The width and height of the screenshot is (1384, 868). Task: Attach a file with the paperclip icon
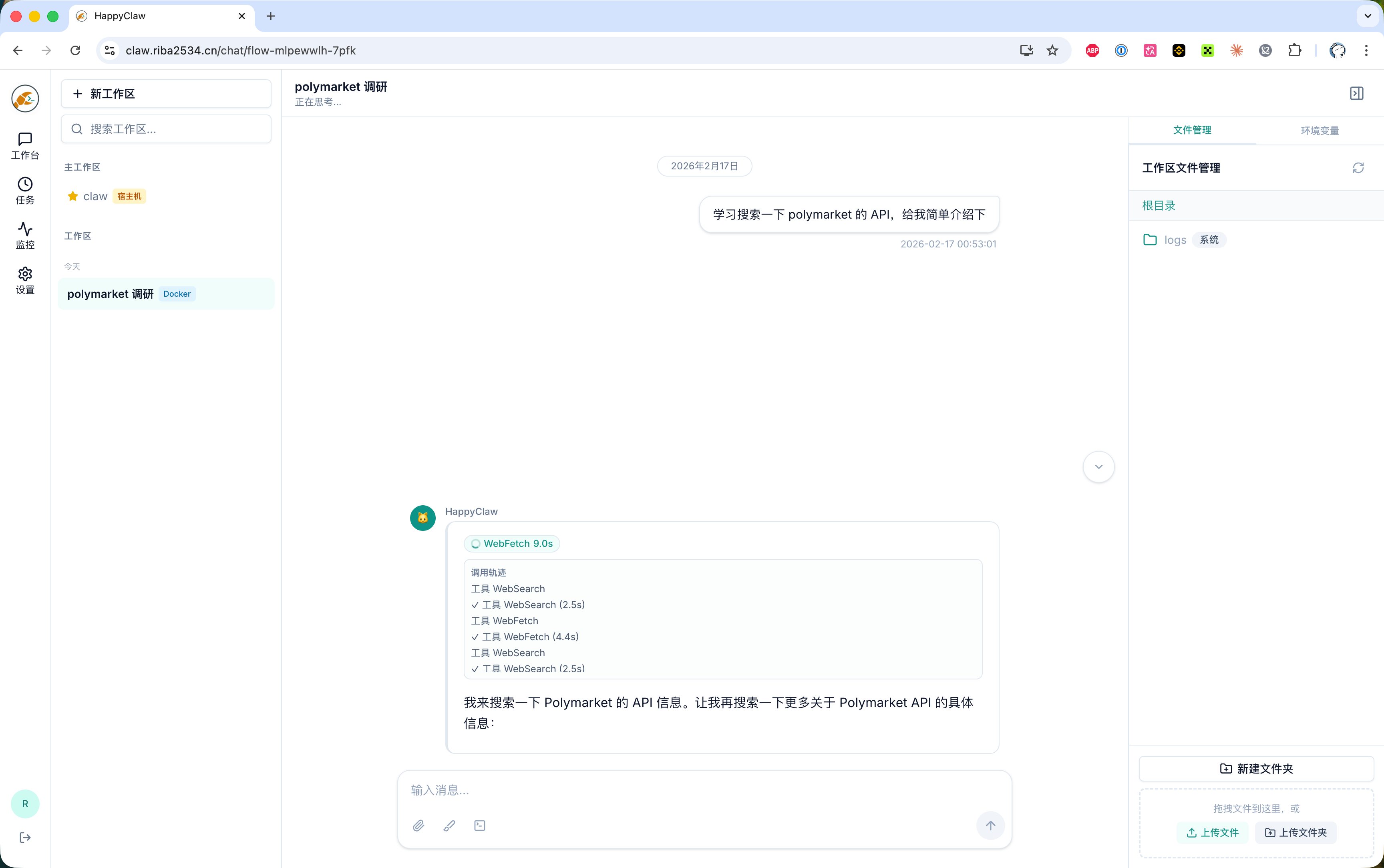[418, 825]
